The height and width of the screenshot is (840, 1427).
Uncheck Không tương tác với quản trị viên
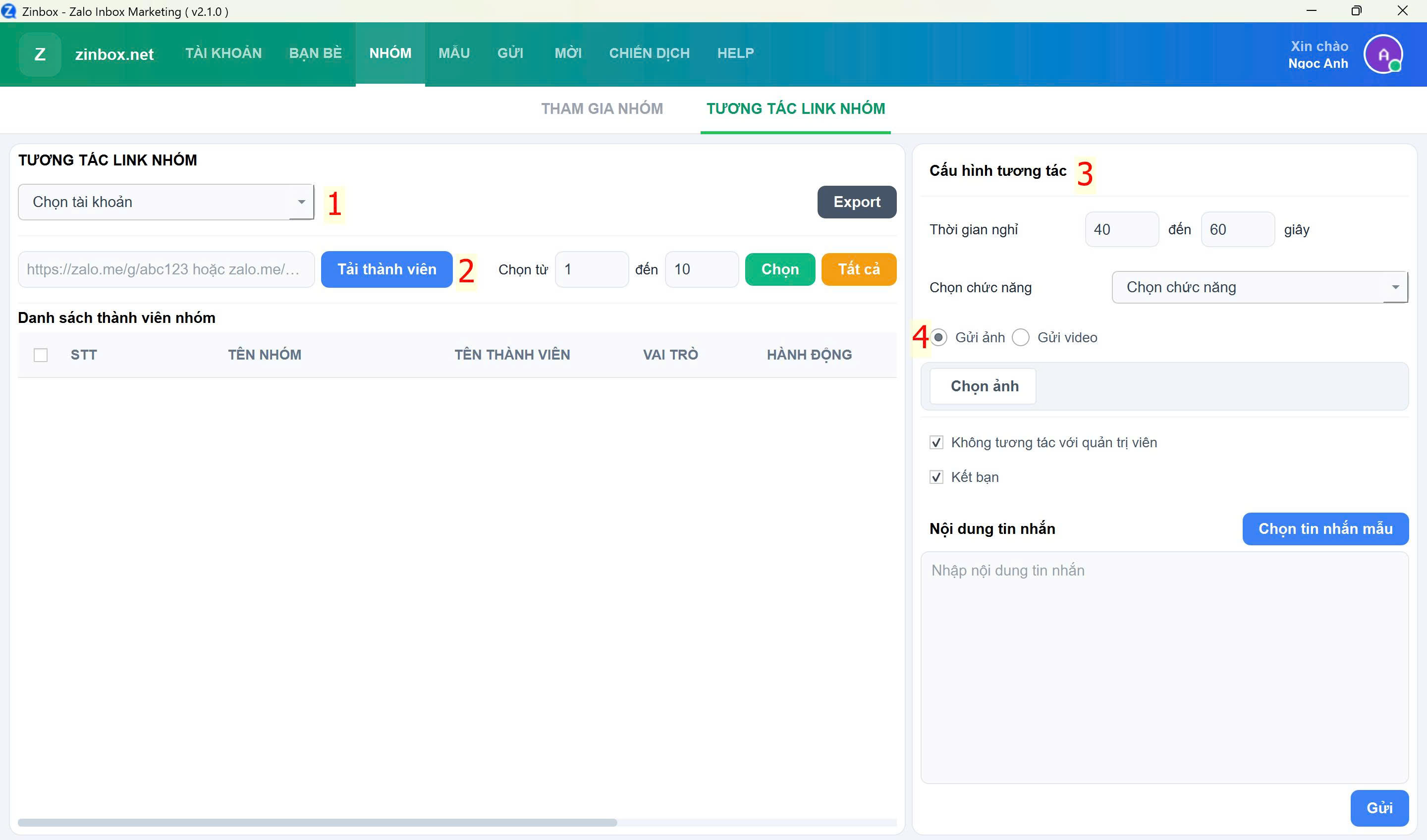tap(936, 443)
